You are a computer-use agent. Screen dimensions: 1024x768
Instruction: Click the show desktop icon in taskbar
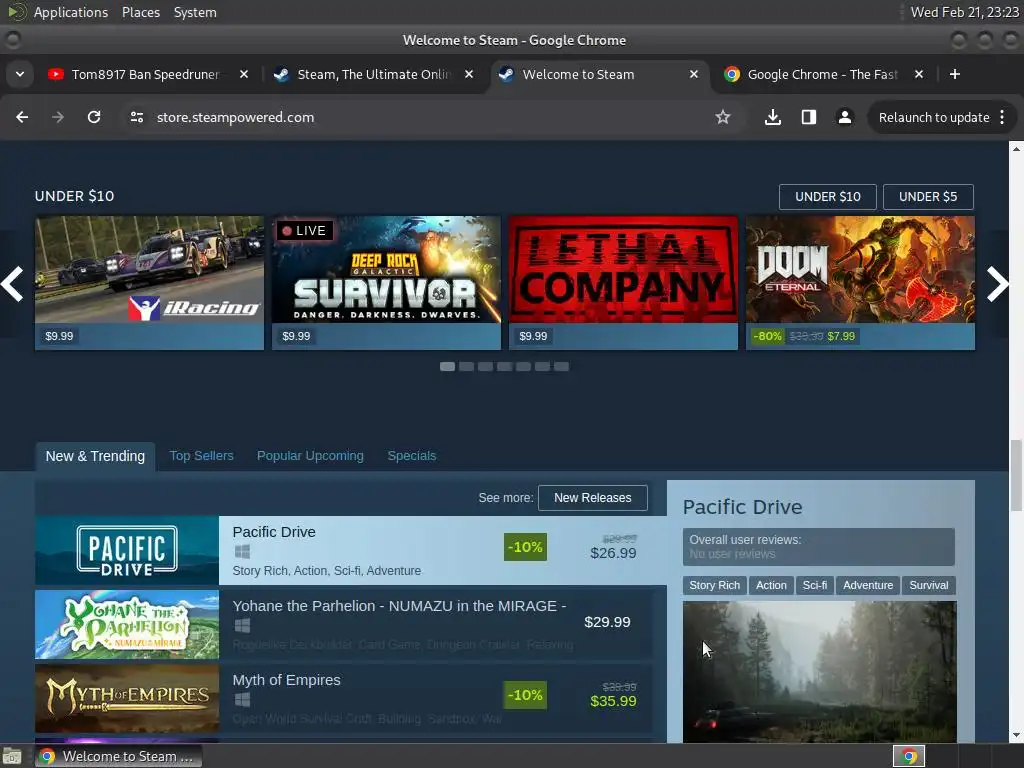pyautogui.click(x=12, y=756)
